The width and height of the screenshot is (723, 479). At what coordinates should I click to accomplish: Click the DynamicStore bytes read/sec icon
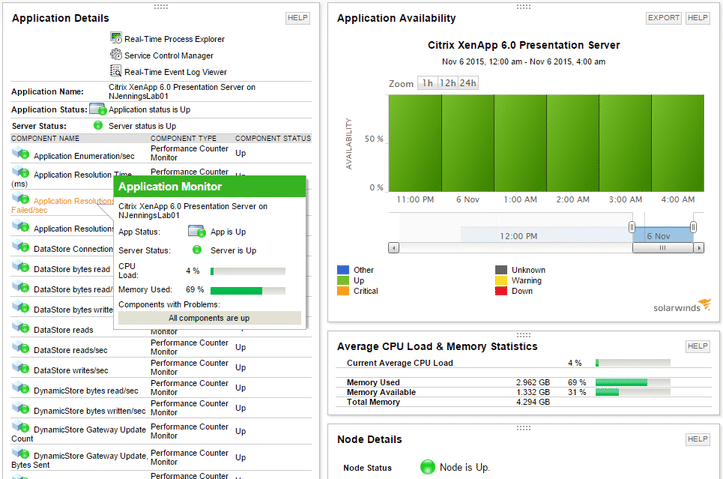click(20, 388)
